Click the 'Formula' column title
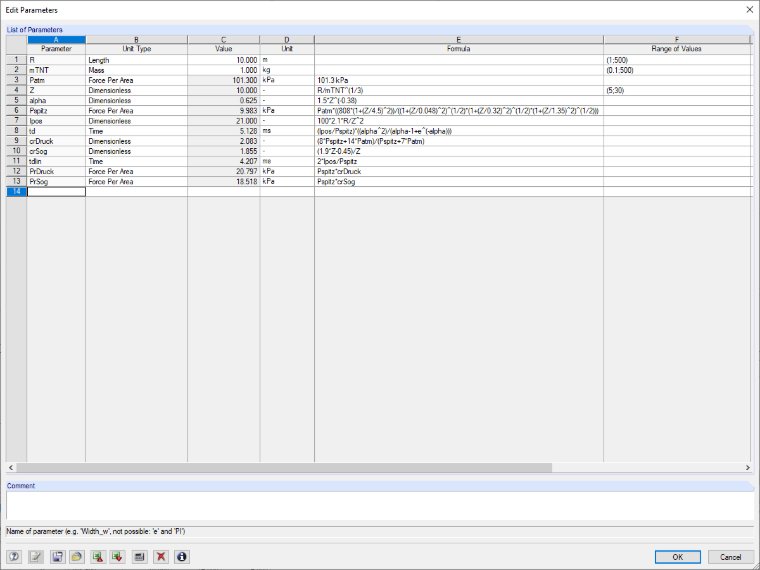 coord(459,49)
